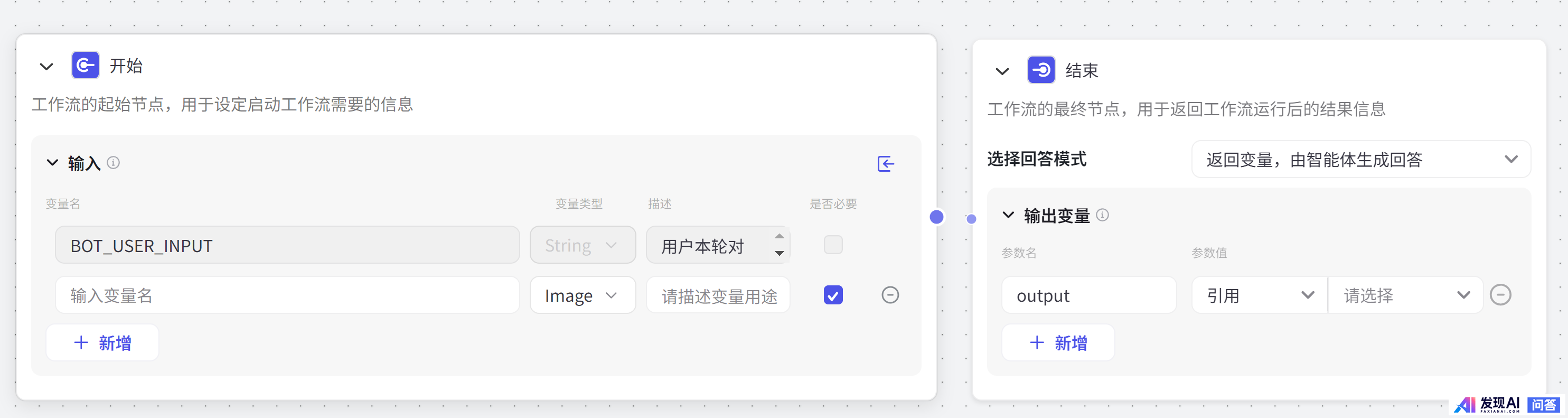Collapse the 结束 node
The height and width of the screenshot is (418, 1568).
point(1002,71)
